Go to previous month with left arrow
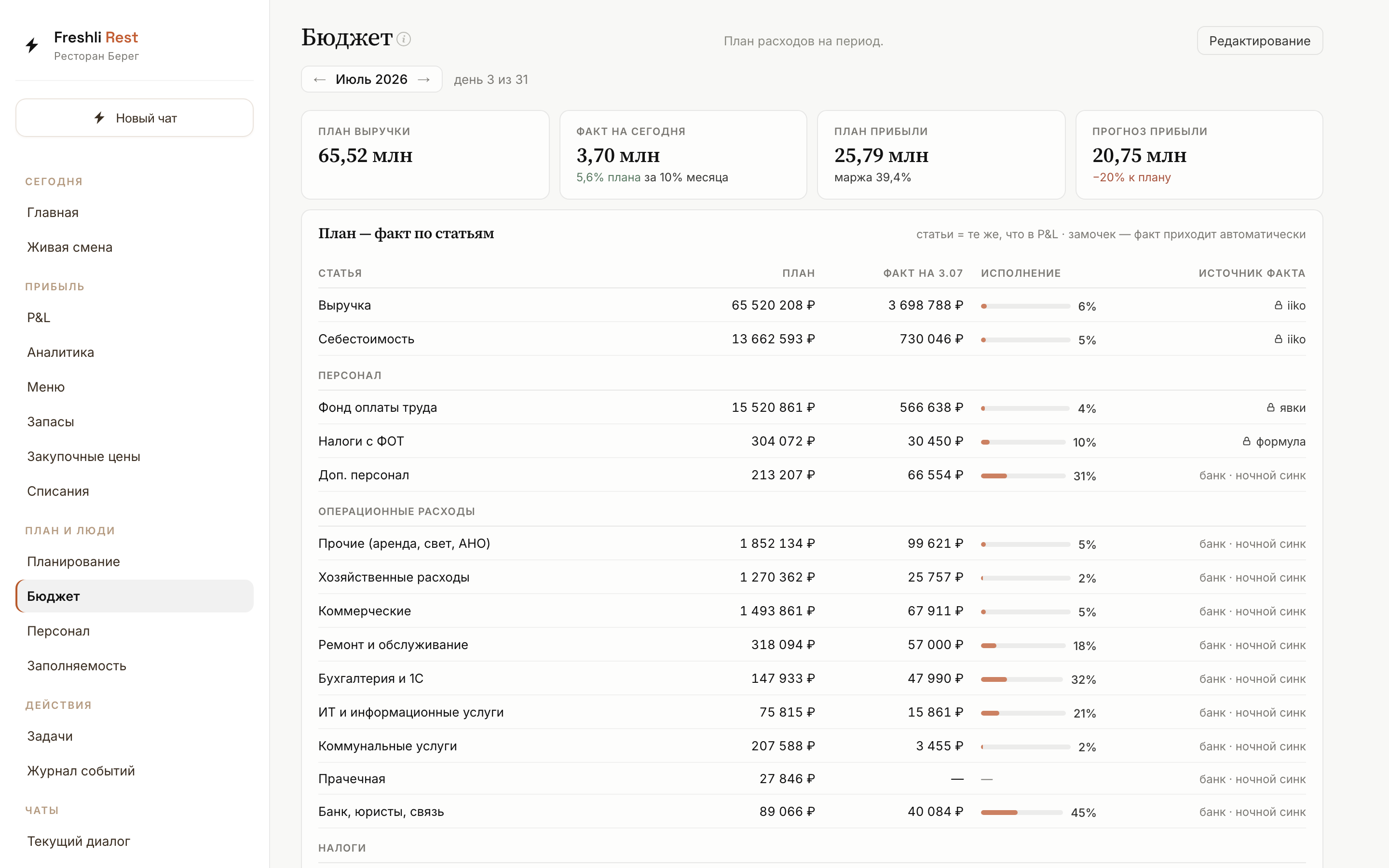The image size is (1389, 868). click(x=320, y=80)
